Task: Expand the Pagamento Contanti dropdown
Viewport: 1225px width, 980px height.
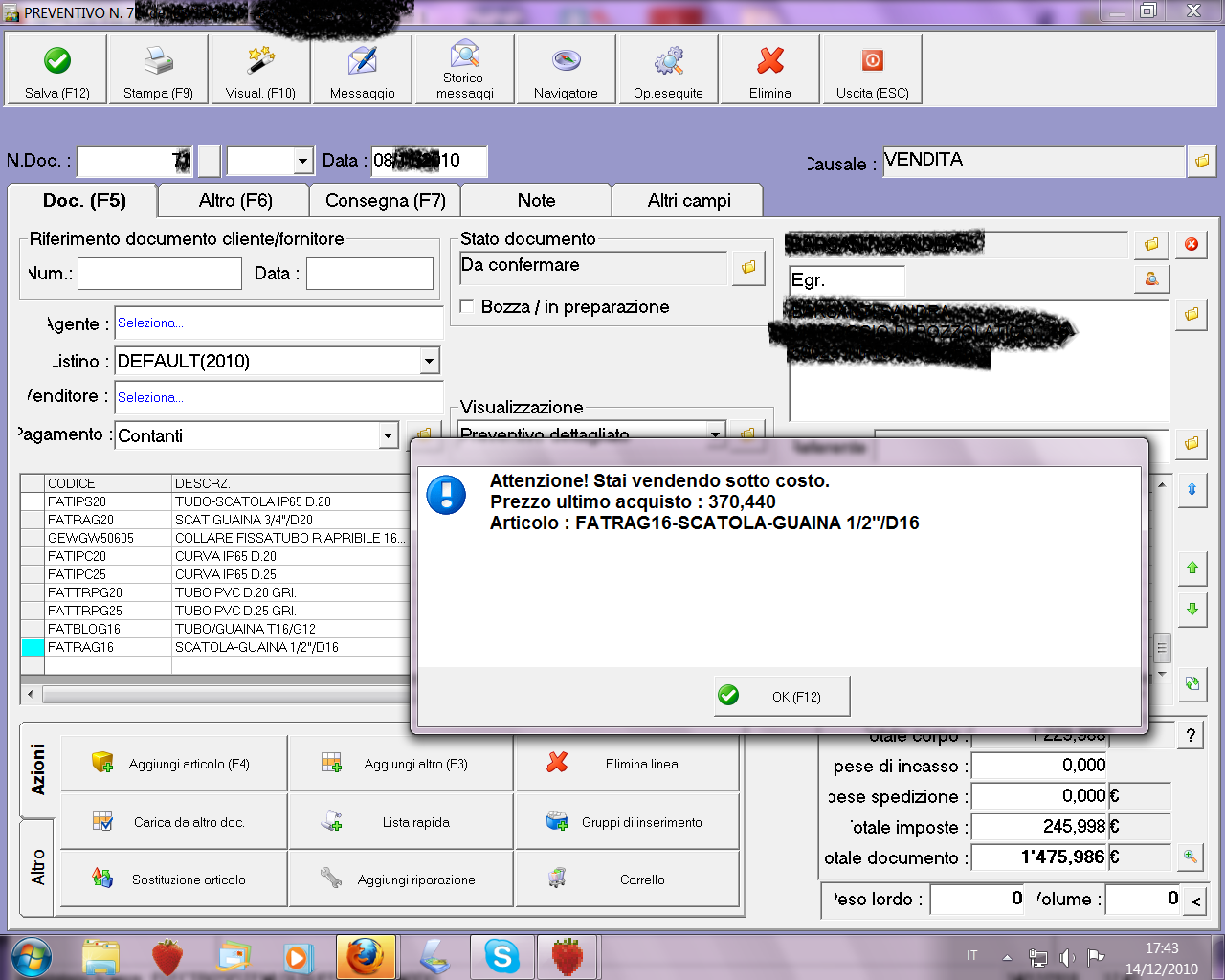Action: click(388, 435)
